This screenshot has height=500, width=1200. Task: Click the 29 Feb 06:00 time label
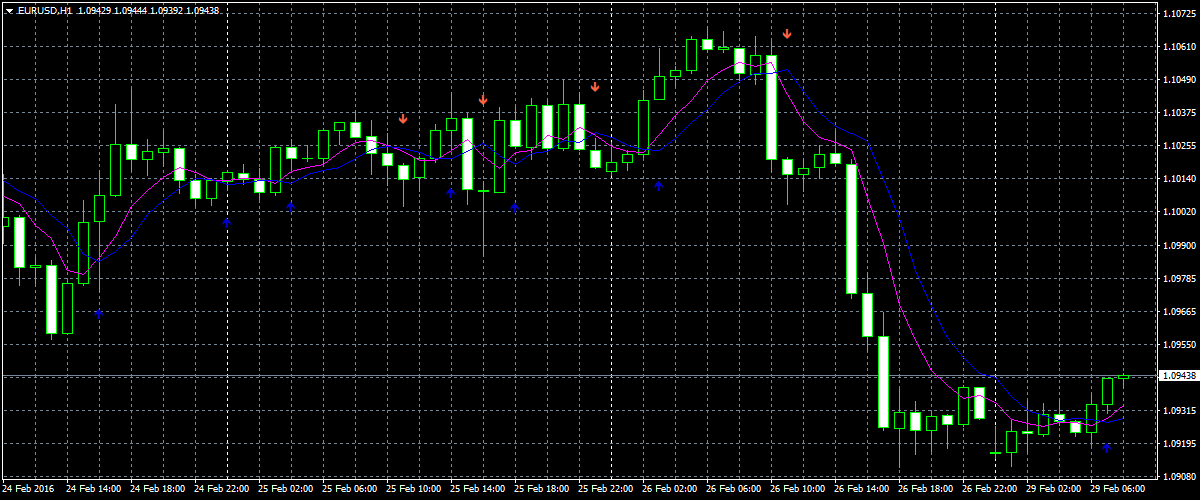[1117, 490]
